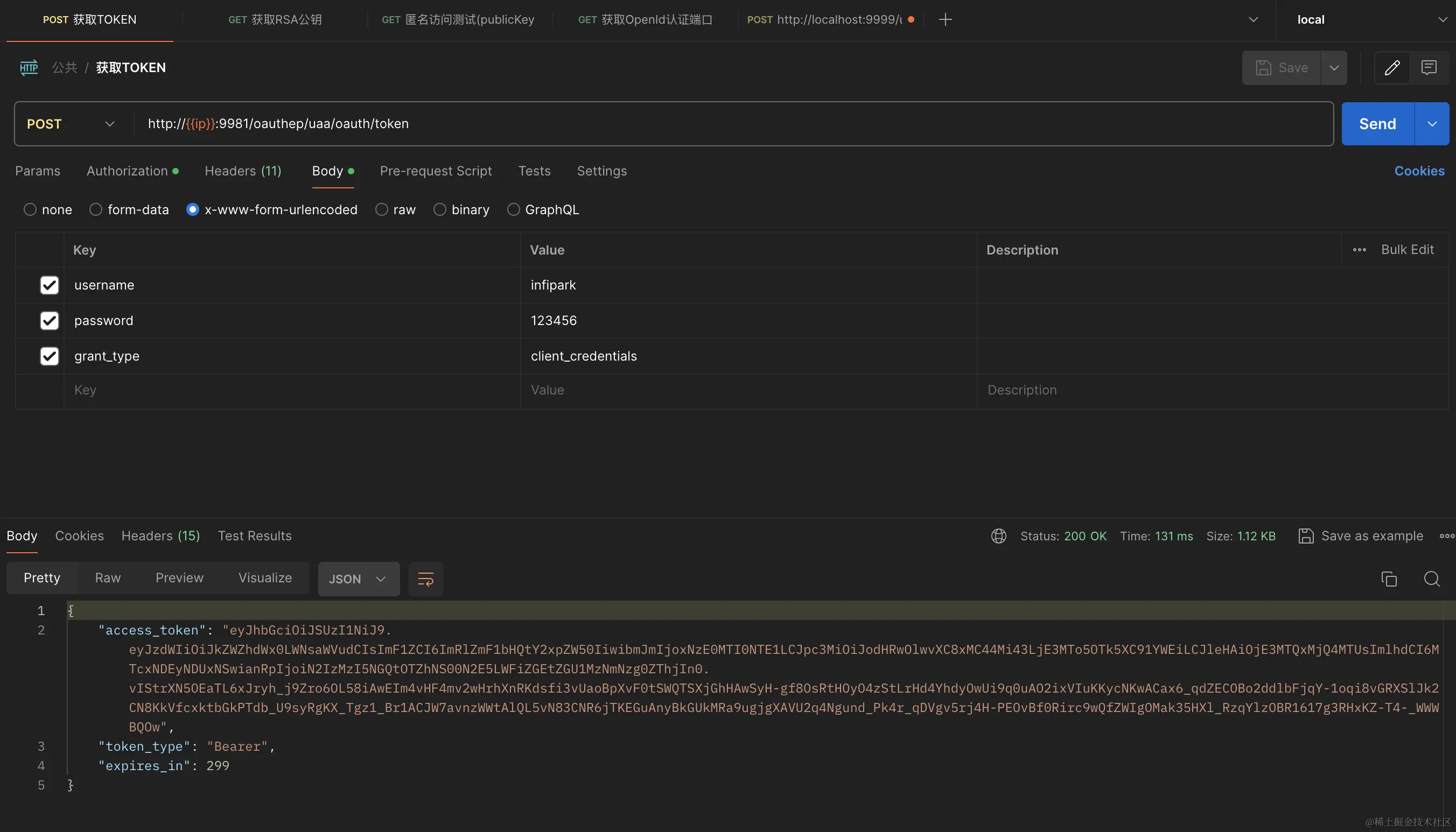Viewport: 1456px width, 832px height.
Task: Click the plus icon for new tab
Action: click(x=946, y=19)
